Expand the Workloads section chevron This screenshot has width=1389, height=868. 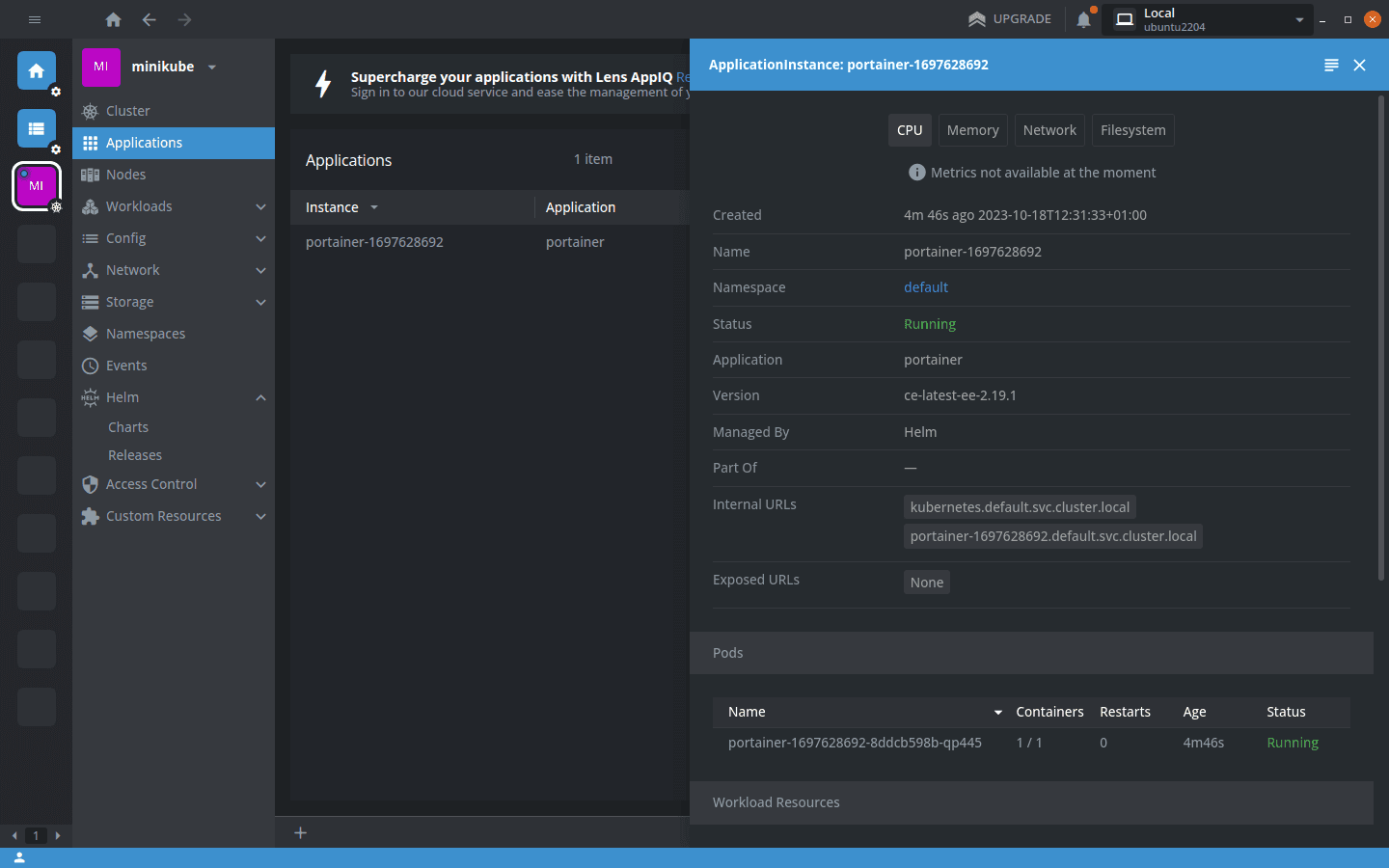pyautogui.click(x=260, y=206)
